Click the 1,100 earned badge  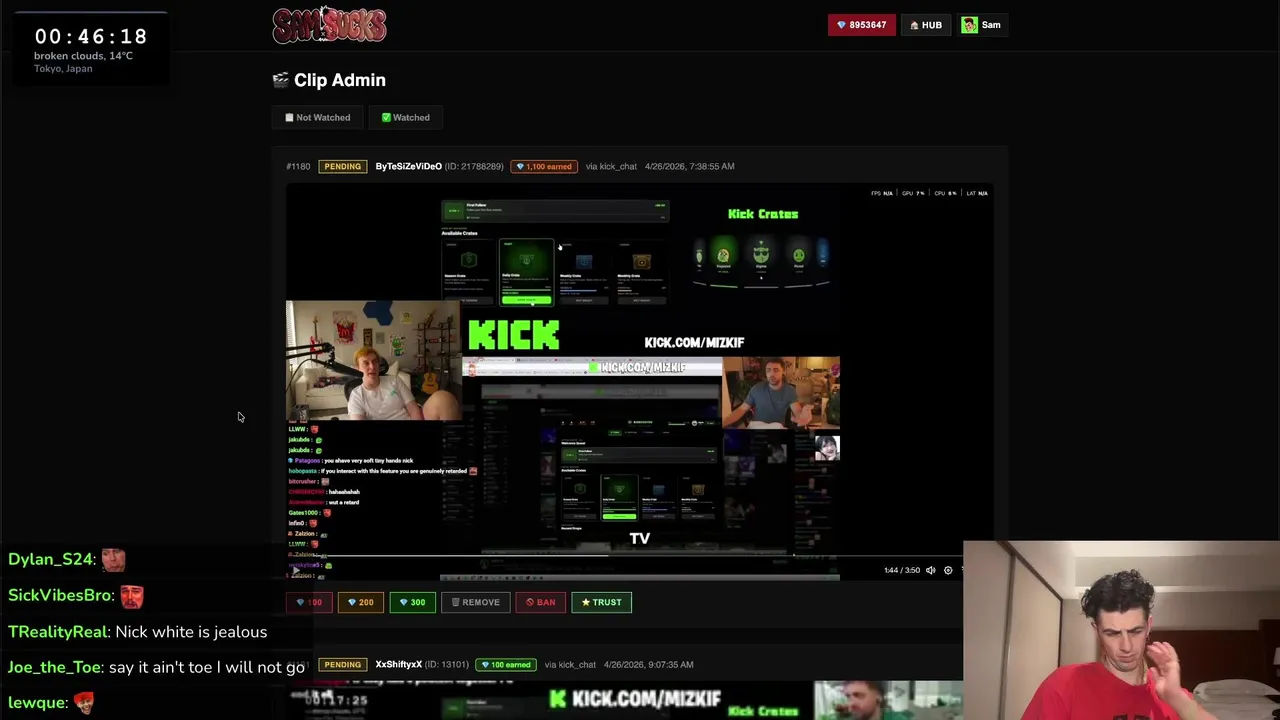coord(544,166)
